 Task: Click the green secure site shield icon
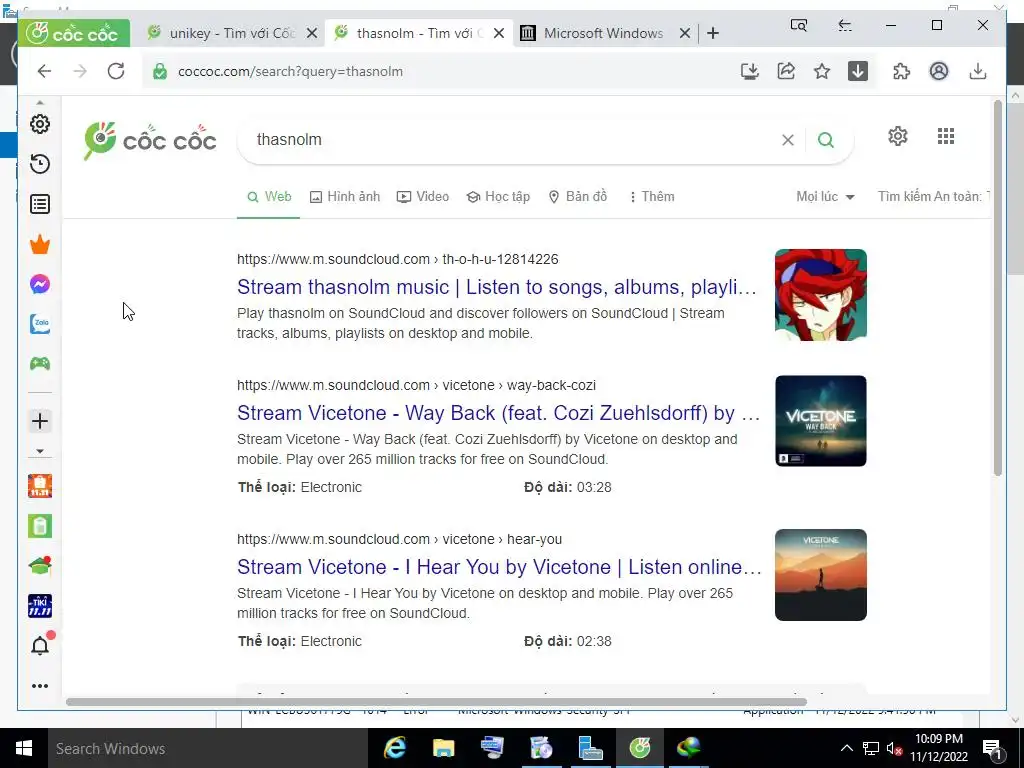[160, 71]
